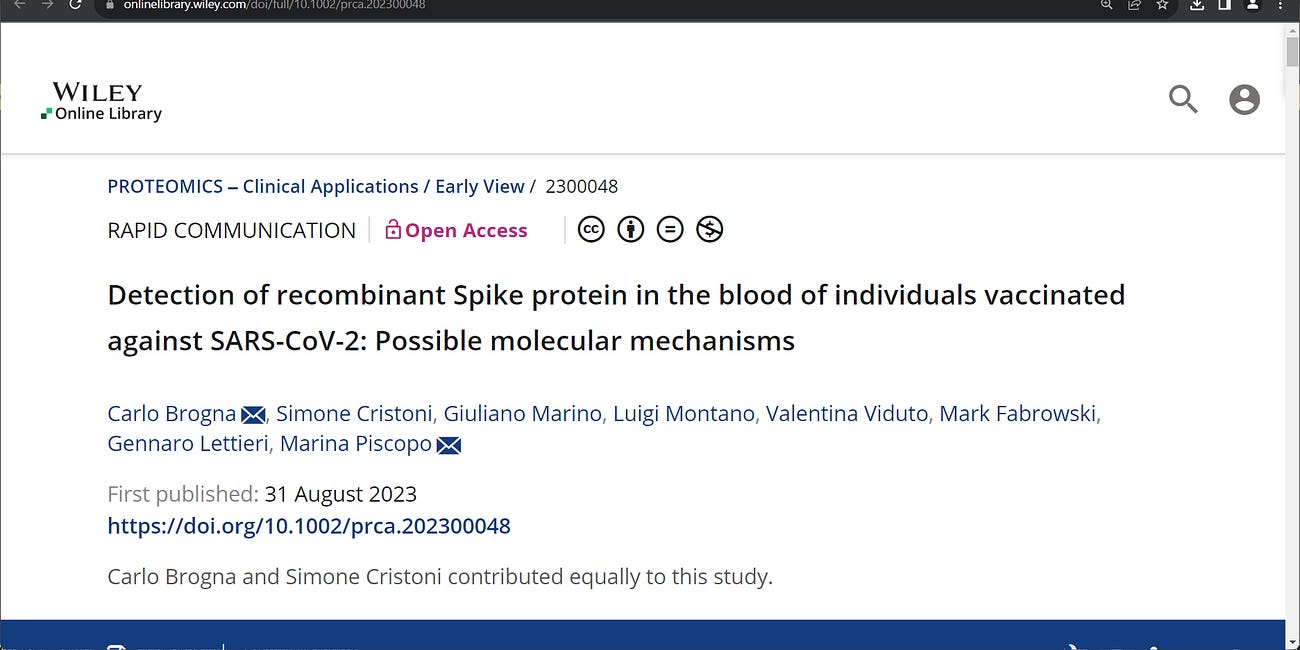Click the Creative Commons CC license icon
This screenshot has height=650, width=1300.
591,229
